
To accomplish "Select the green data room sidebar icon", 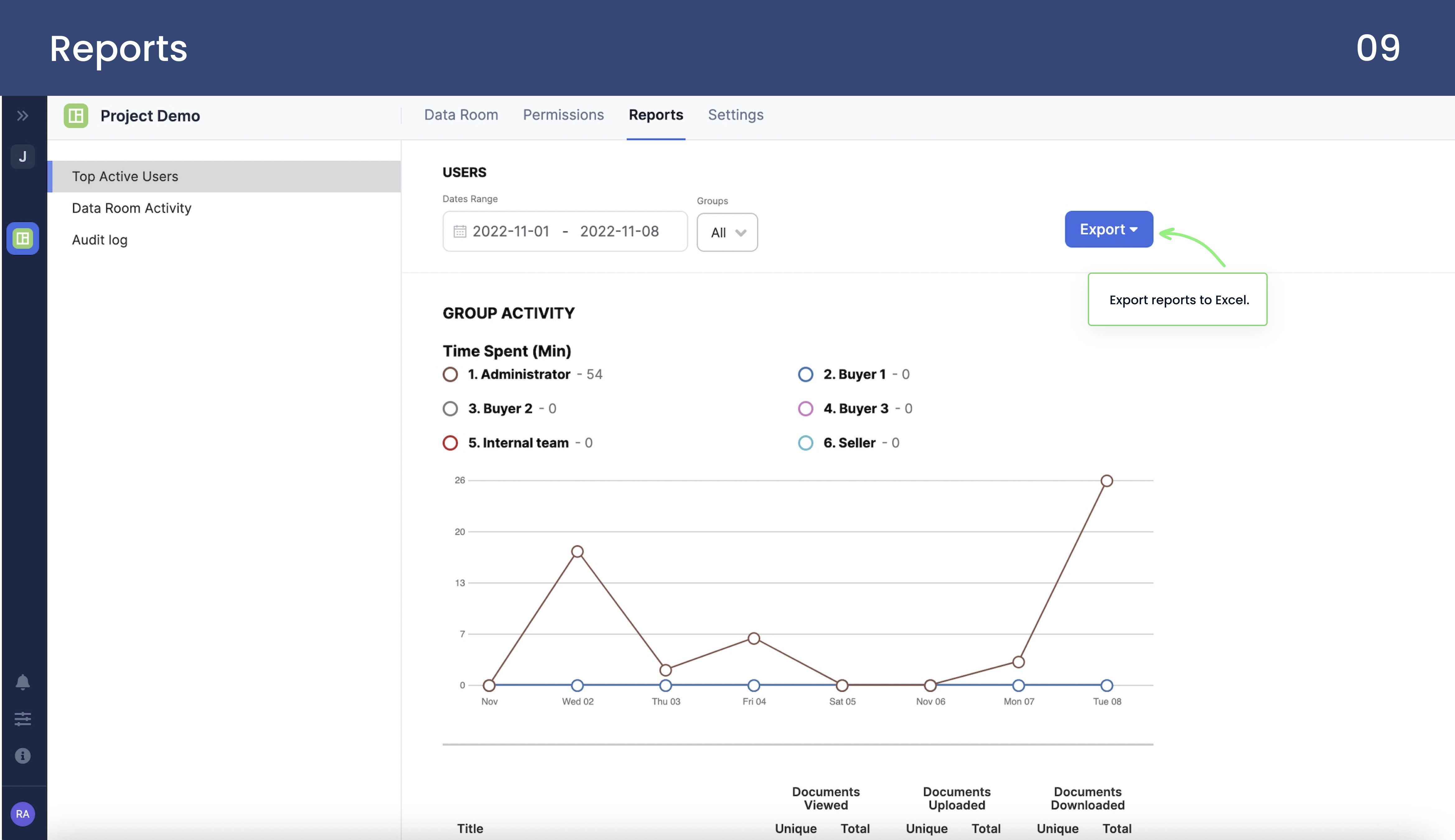I will coord(22,238).
